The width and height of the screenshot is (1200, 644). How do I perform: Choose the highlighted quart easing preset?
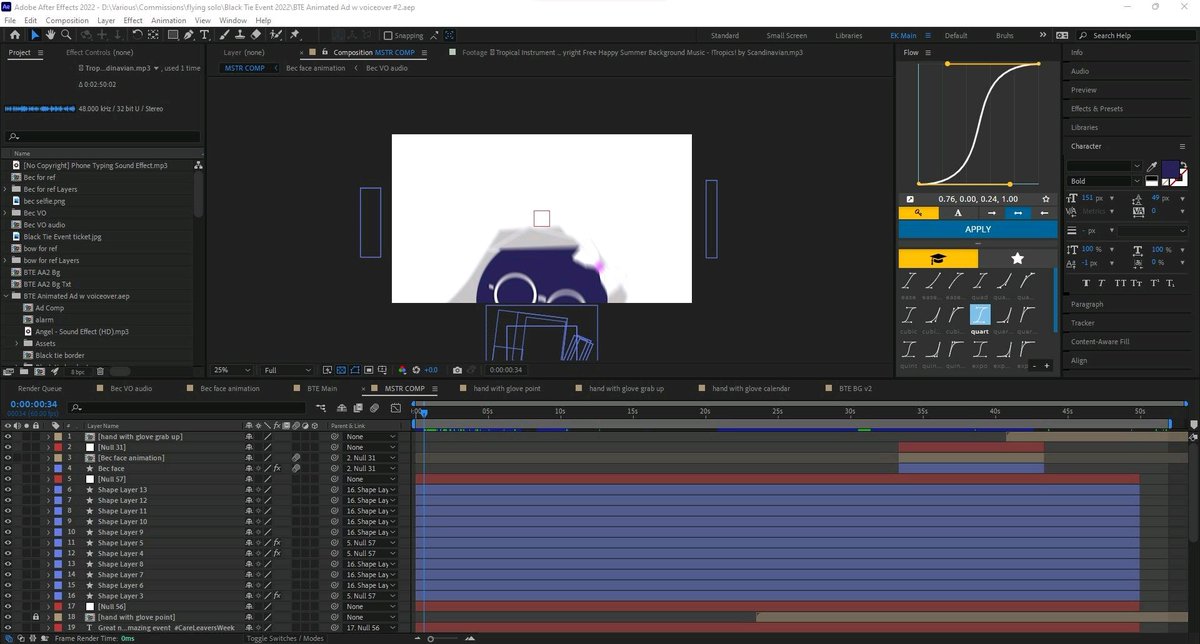pos(980,320)
